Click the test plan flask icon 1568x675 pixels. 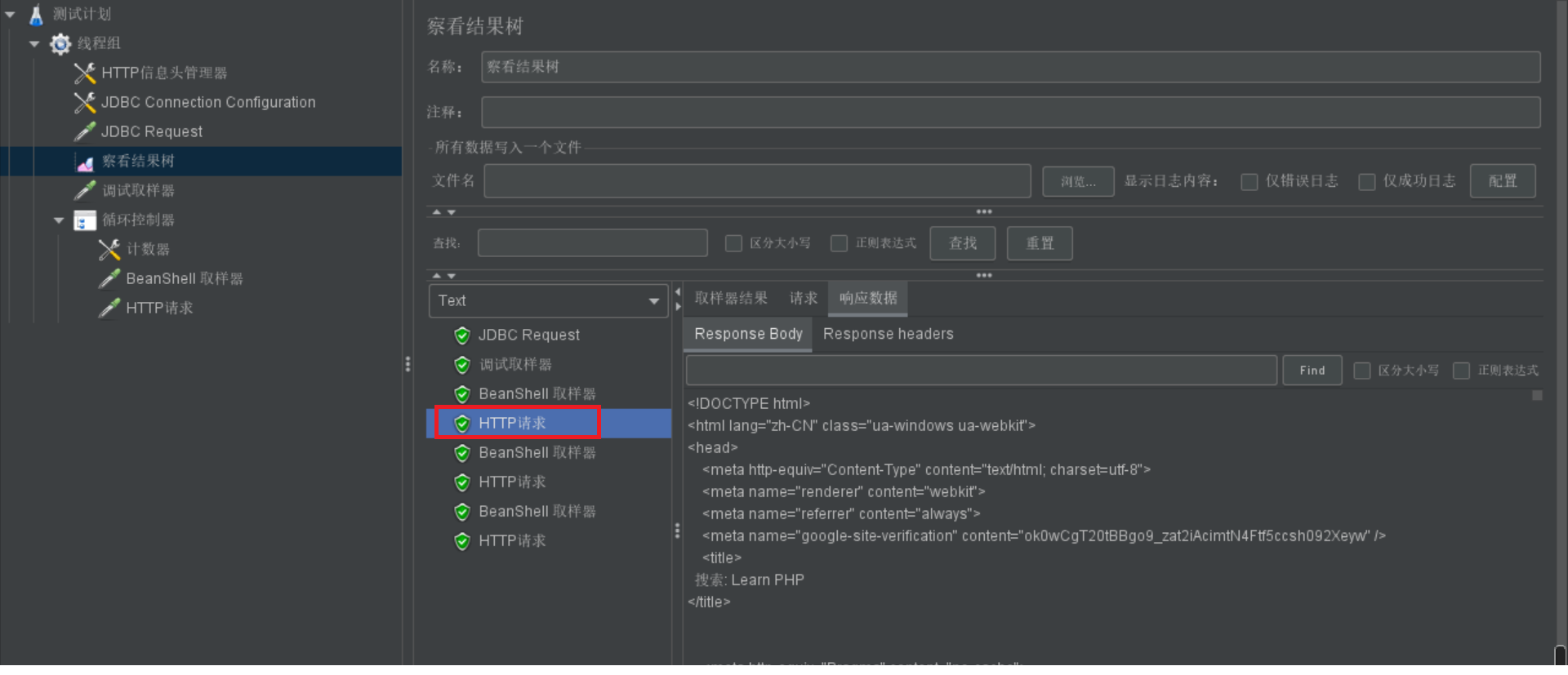[36, 14]
